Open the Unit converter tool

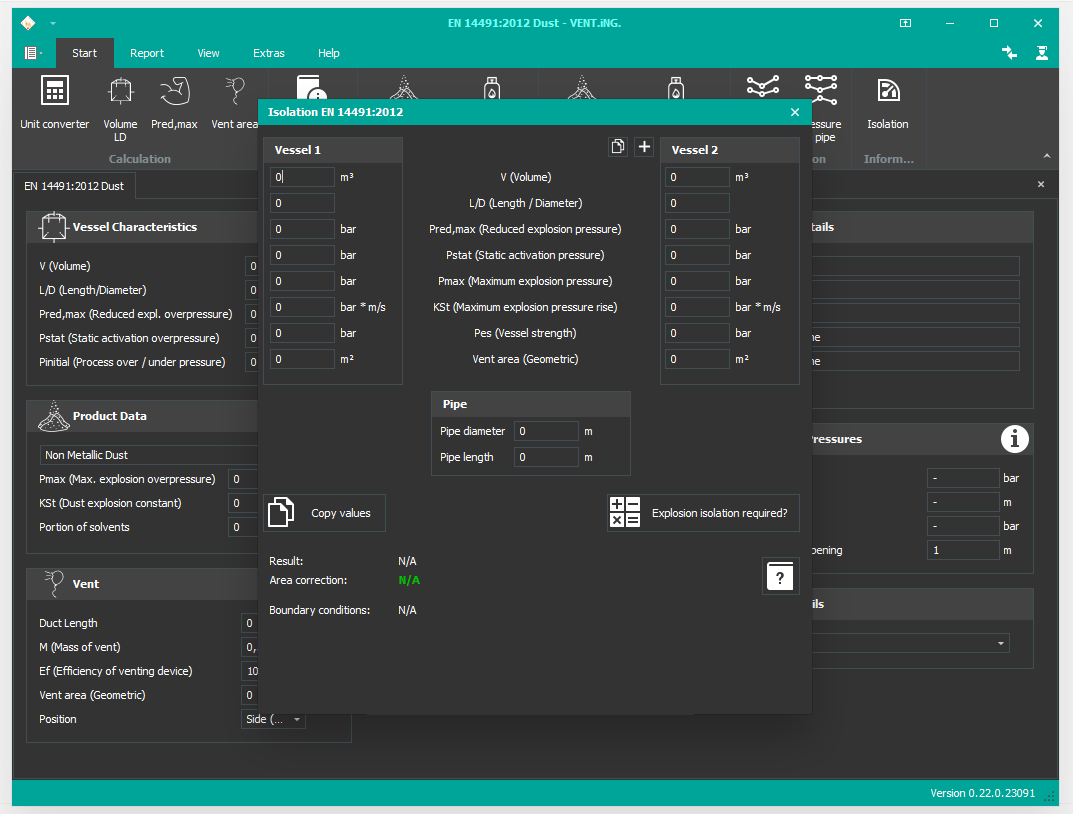pyautogui.click(x=55, y=103)
